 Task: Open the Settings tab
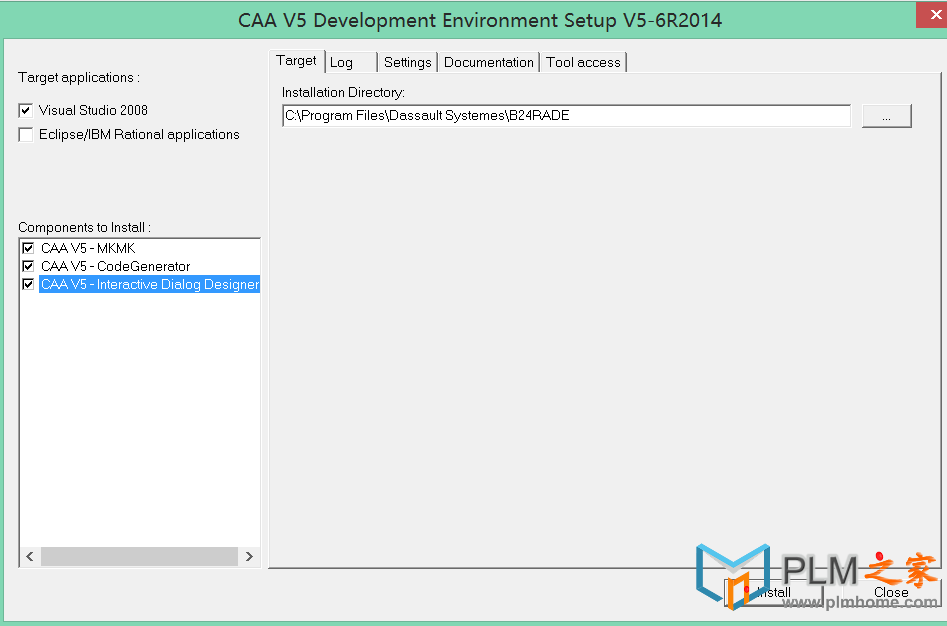[408, 62]
